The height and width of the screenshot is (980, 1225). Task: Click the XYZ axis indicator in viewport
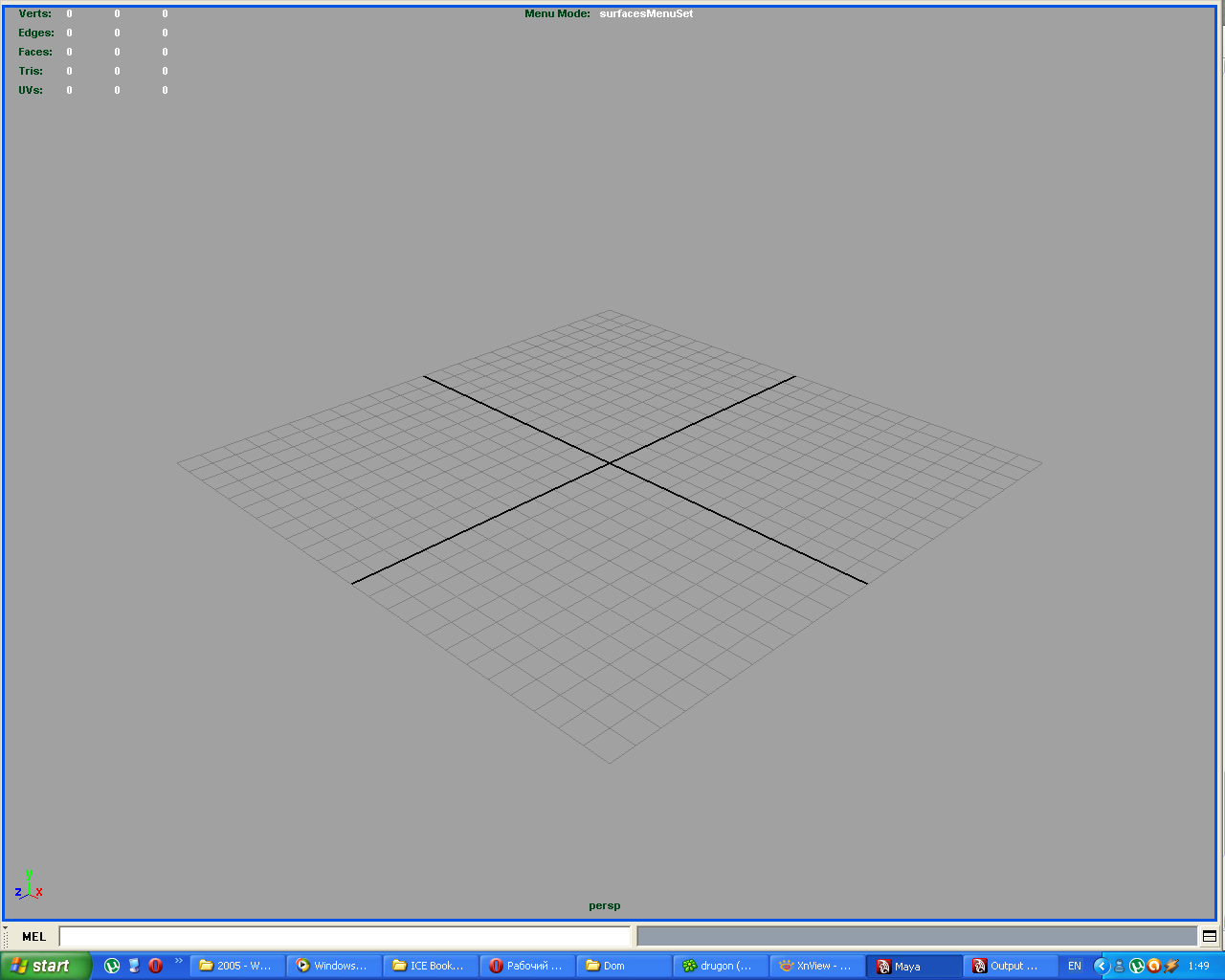tap(29, 885)
